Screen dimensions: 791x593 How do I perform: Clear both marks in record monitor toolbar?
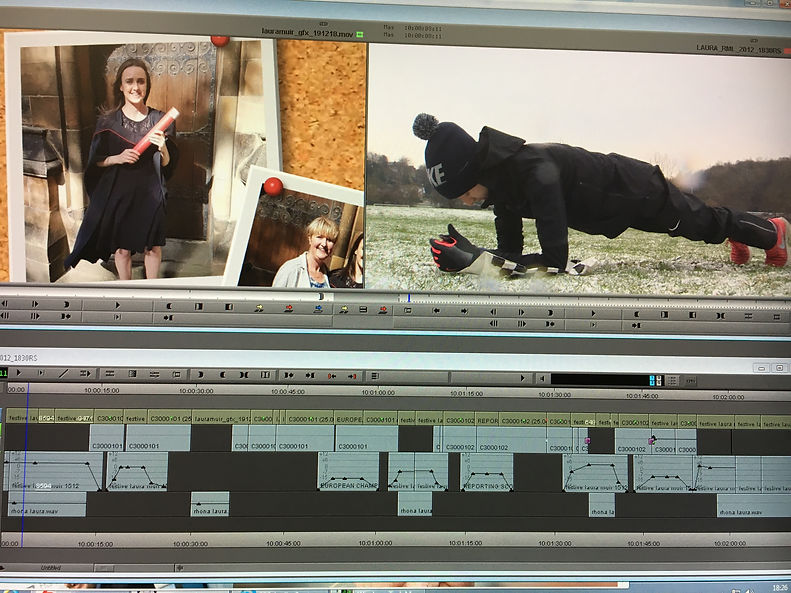(x=721, y=316)
